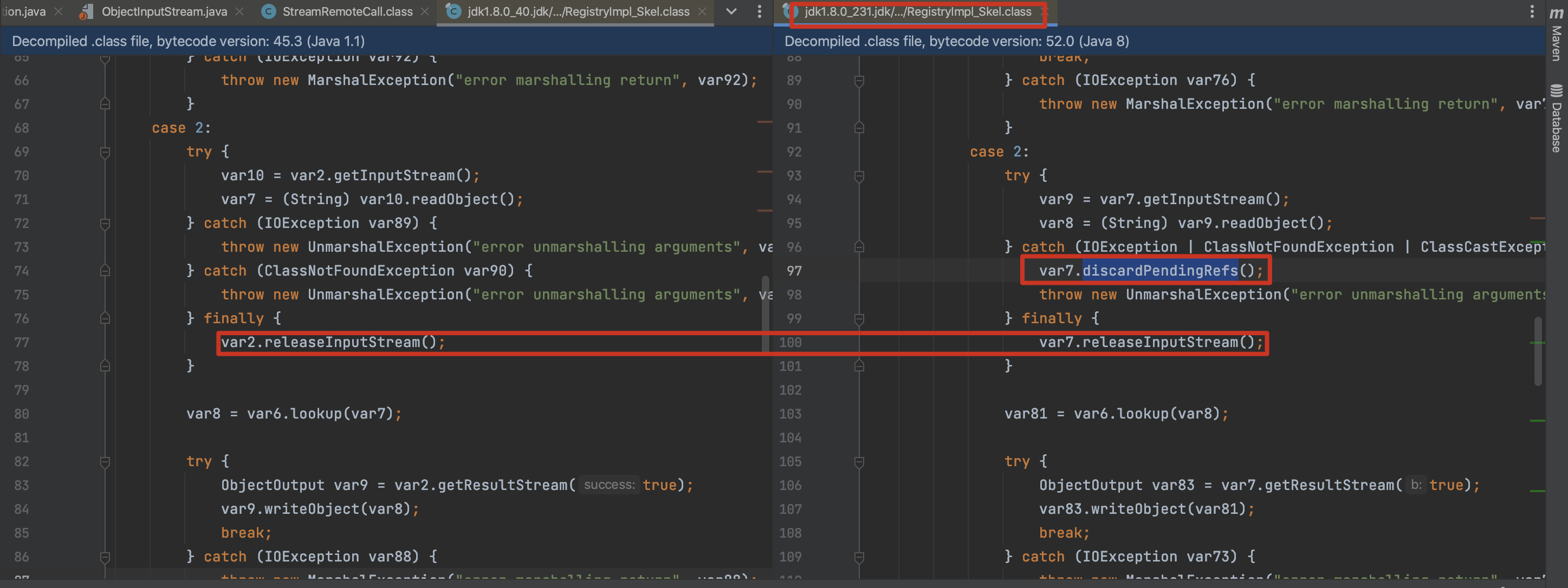Click 'case 2:' in the left editor
The image size is (1568, 588).
point(182,128)
